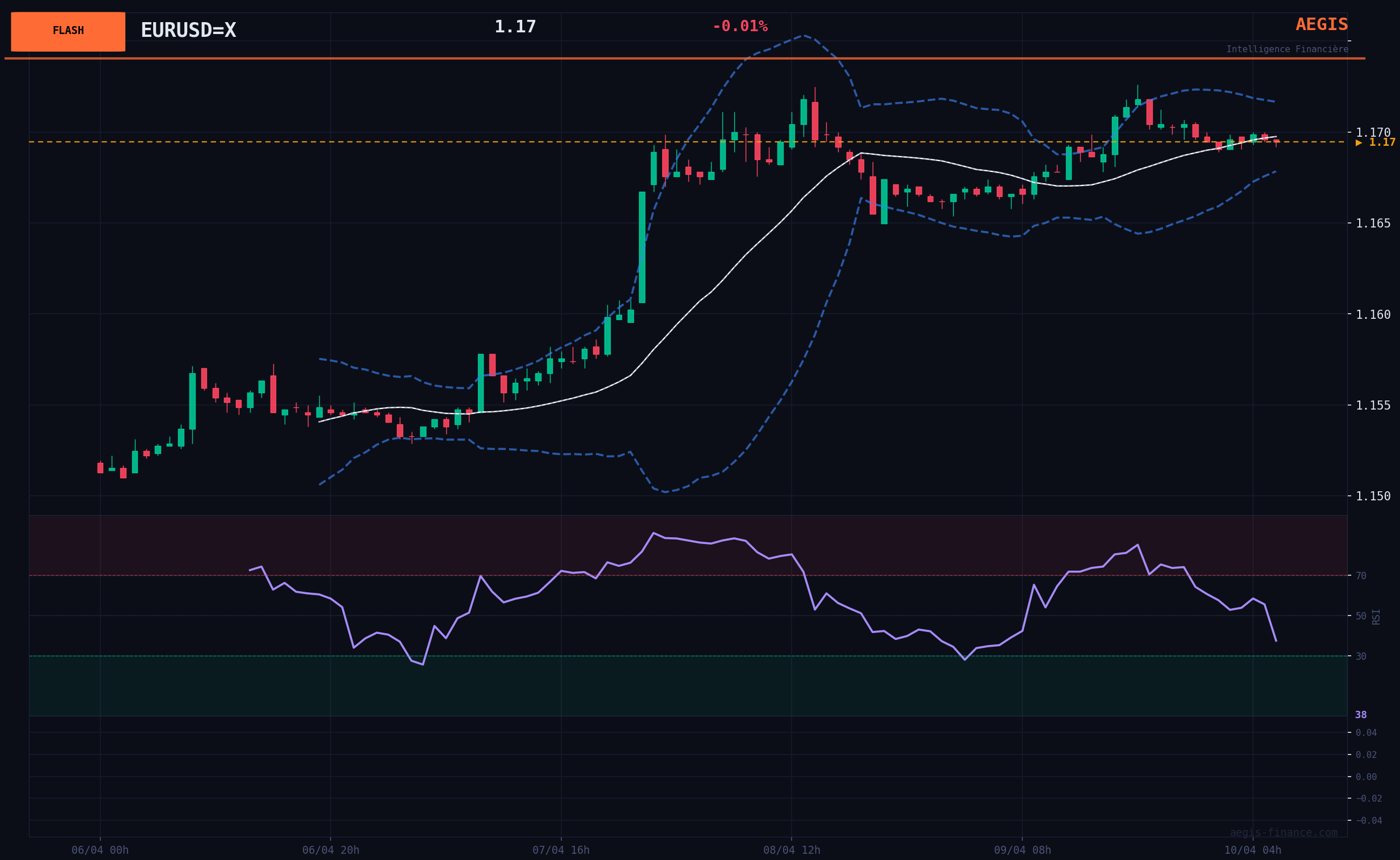1400x860 pixels.
Task: Click the RSI 70 overbought level label
Action: click(x=1361, y=576)
